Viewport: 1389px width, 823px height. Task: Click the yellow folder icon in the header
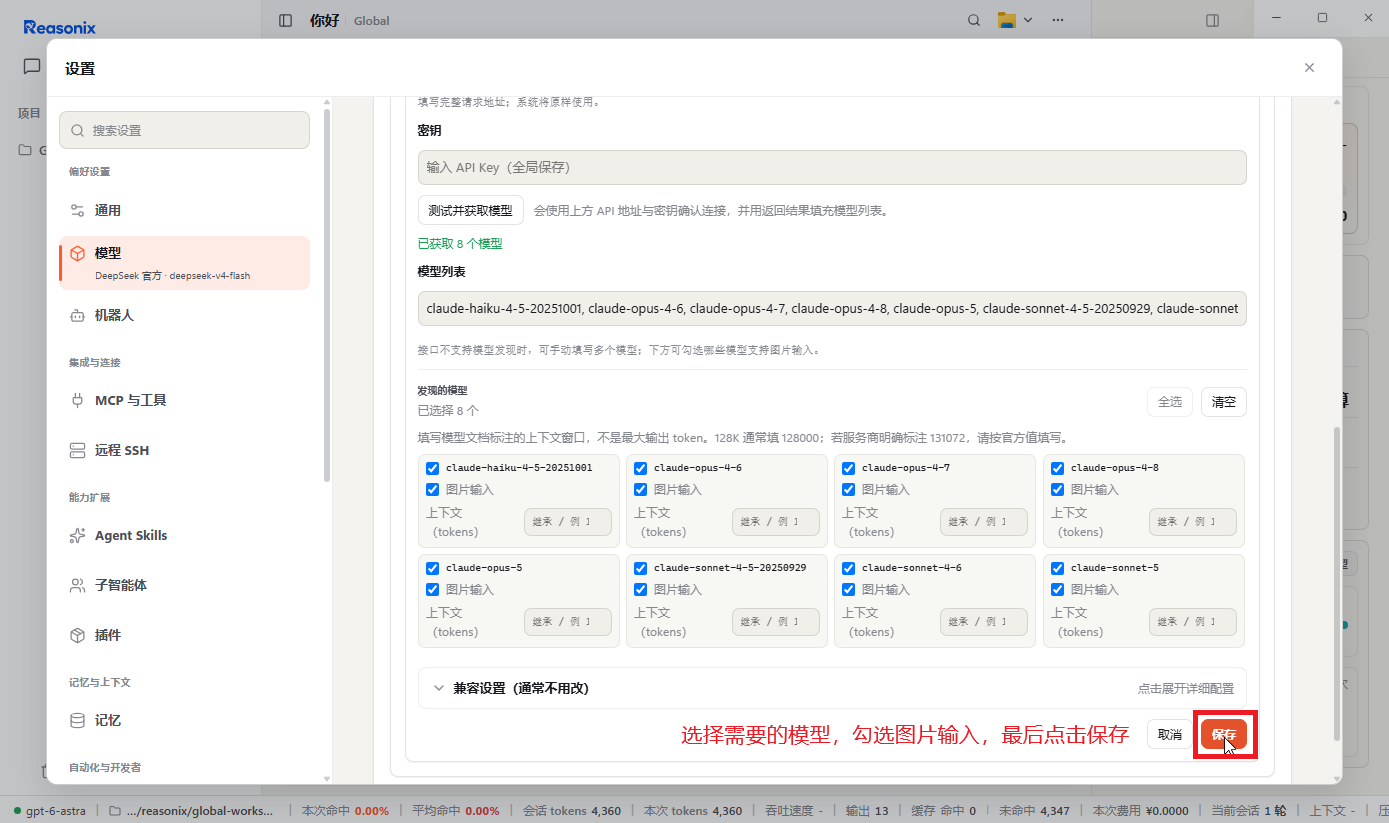click(1007, 20)
